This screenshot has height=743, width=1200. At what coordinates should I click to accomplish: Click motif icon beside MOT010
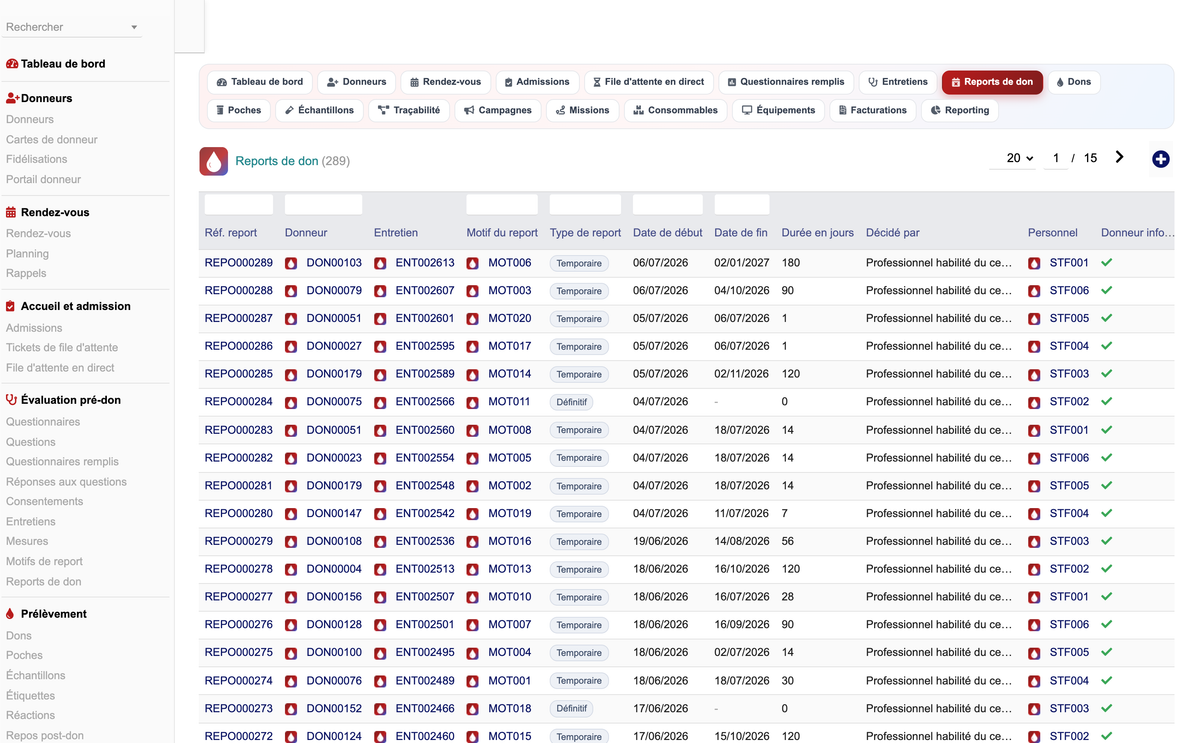pyautogui.click(x=473, y=597)
